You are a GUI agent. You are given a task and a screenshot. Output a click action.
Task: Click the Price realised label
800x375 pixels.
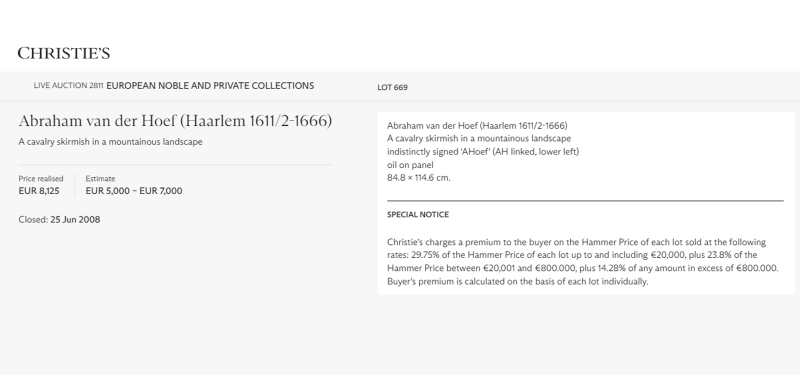(41, 179)
